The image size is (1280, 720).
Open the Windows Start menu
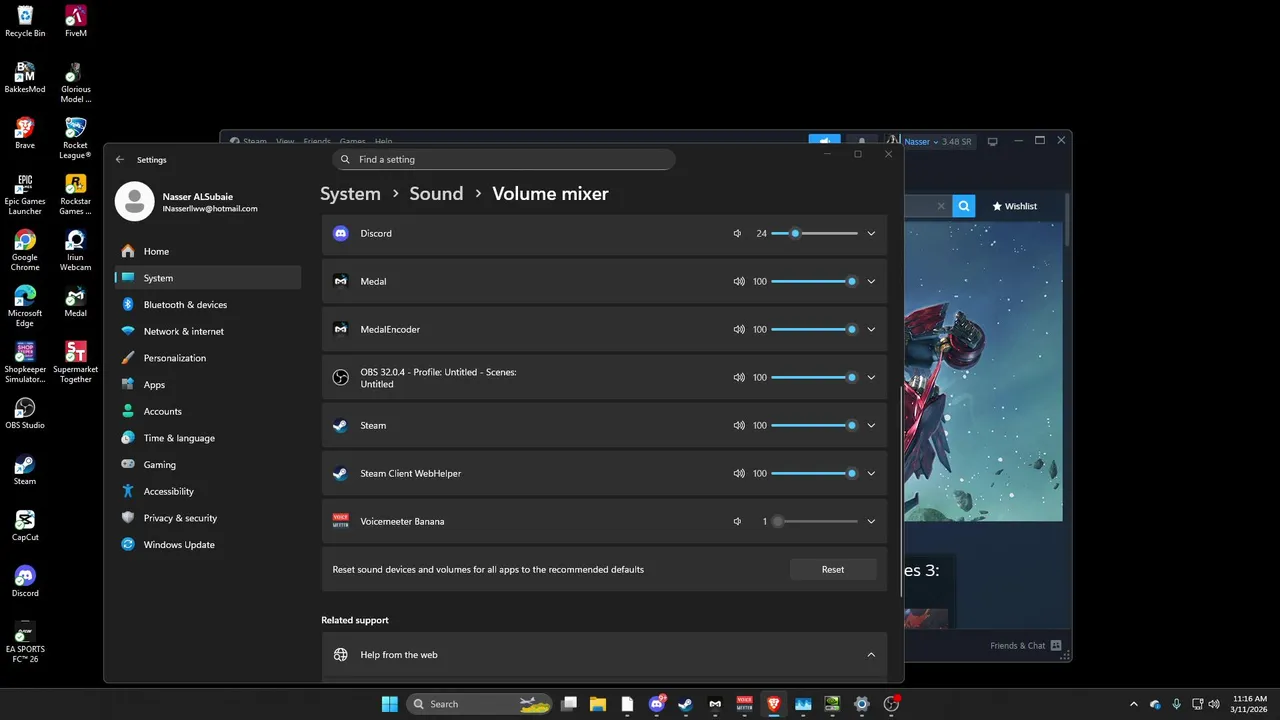389,704
